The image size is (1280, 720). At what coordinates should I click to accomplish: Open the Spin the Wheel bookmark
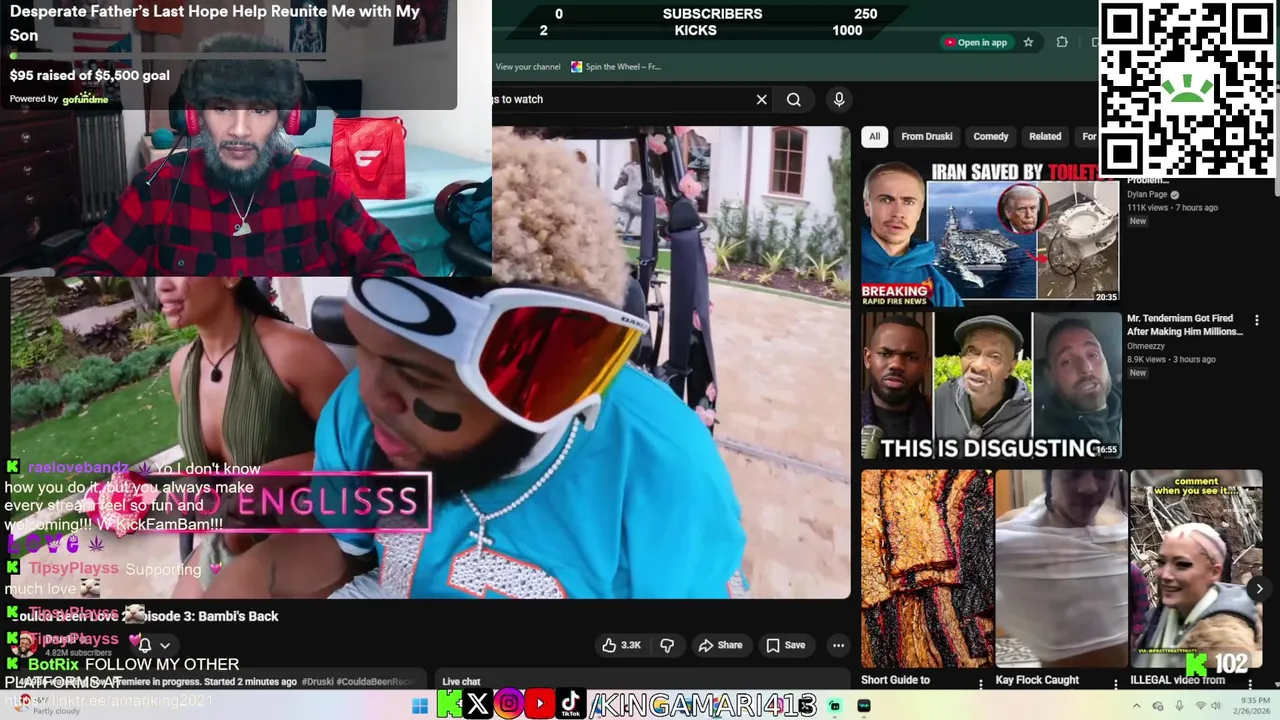(616, 67)
